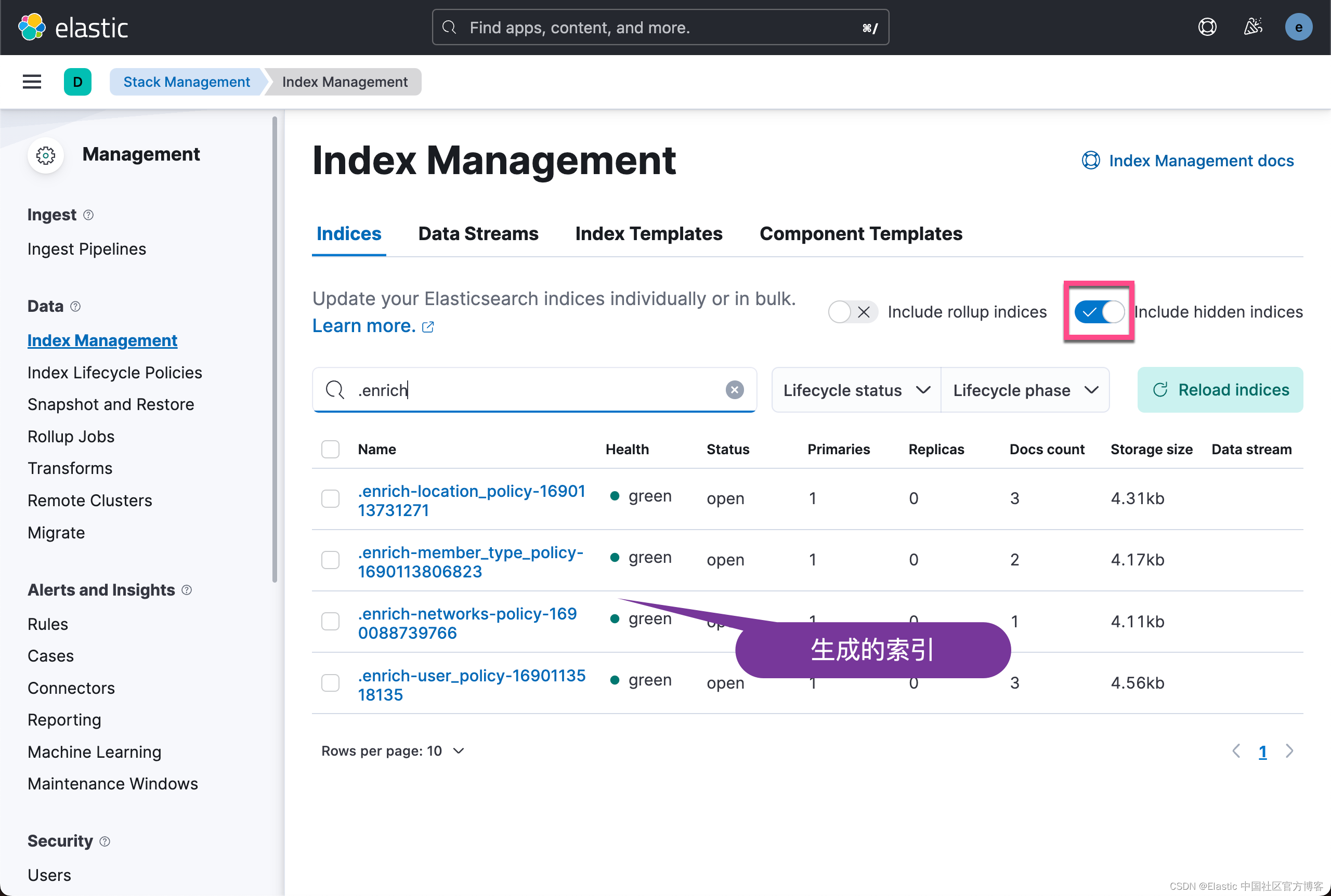
Task: Open the hamburger navigation menu
Action: coord(31,82)
